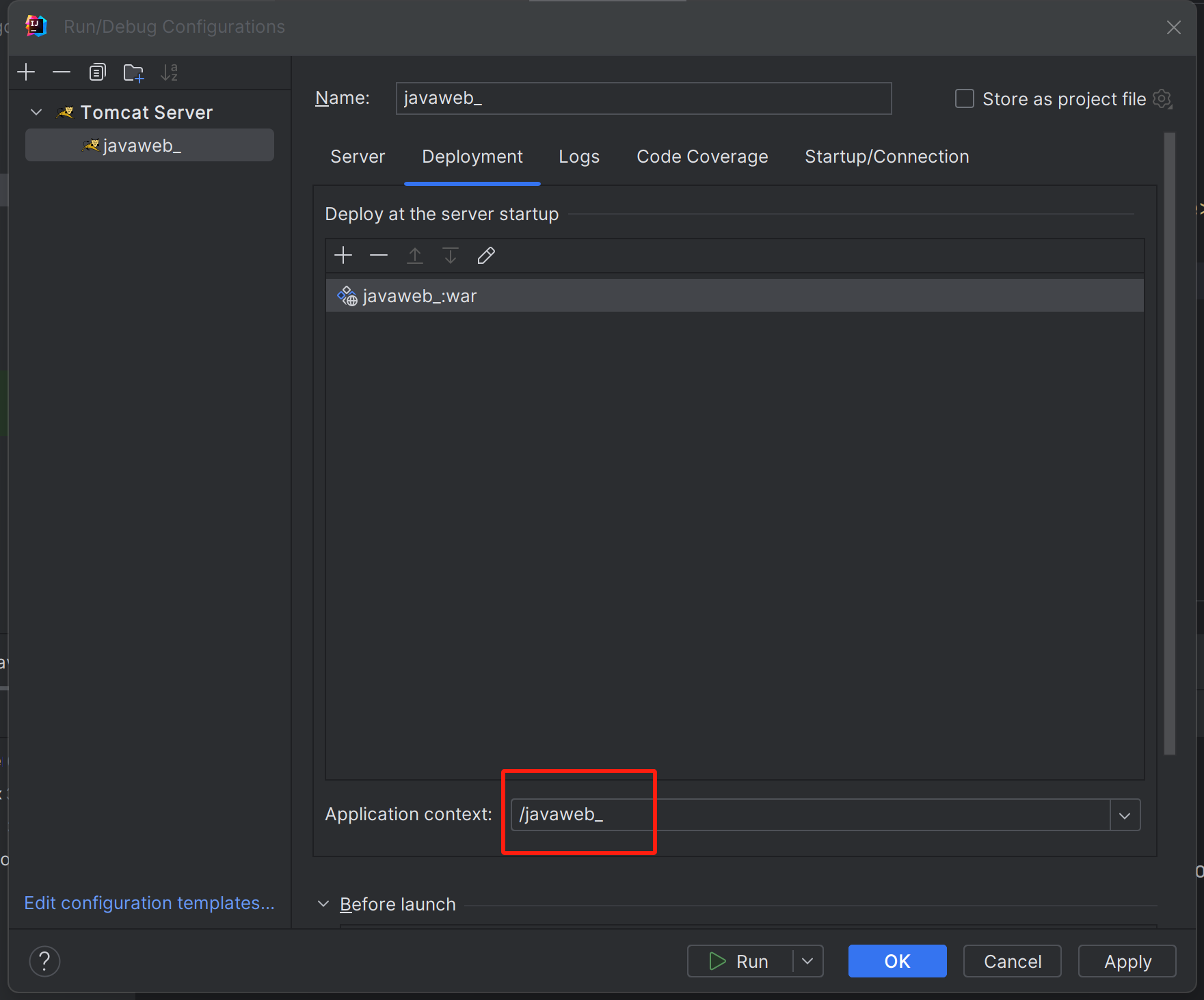
Task: Remove the selected run configuration
Action: pos(62,72)
